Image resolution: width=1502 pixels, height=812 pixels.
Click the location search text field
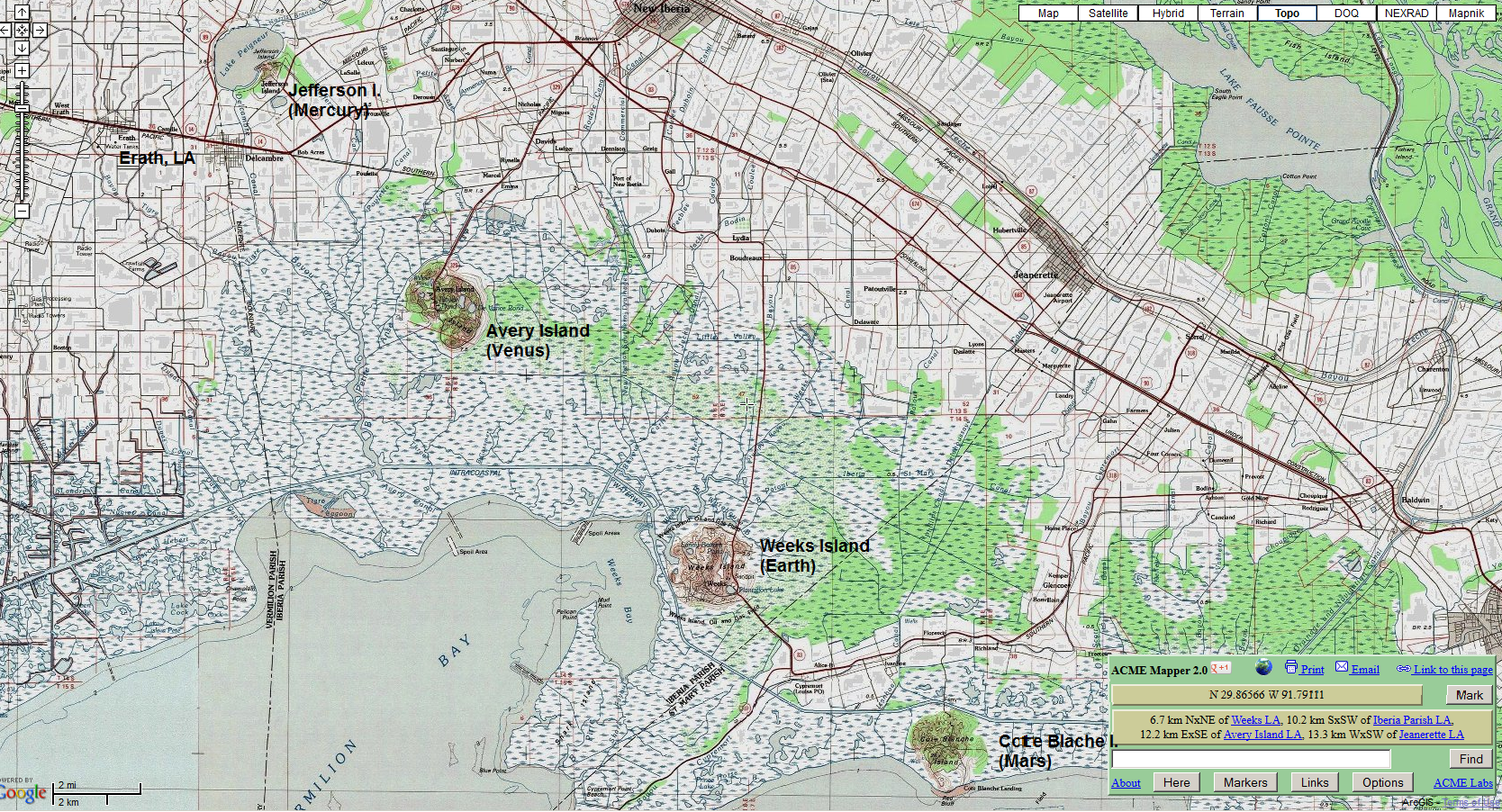(x=1250, y=759)
